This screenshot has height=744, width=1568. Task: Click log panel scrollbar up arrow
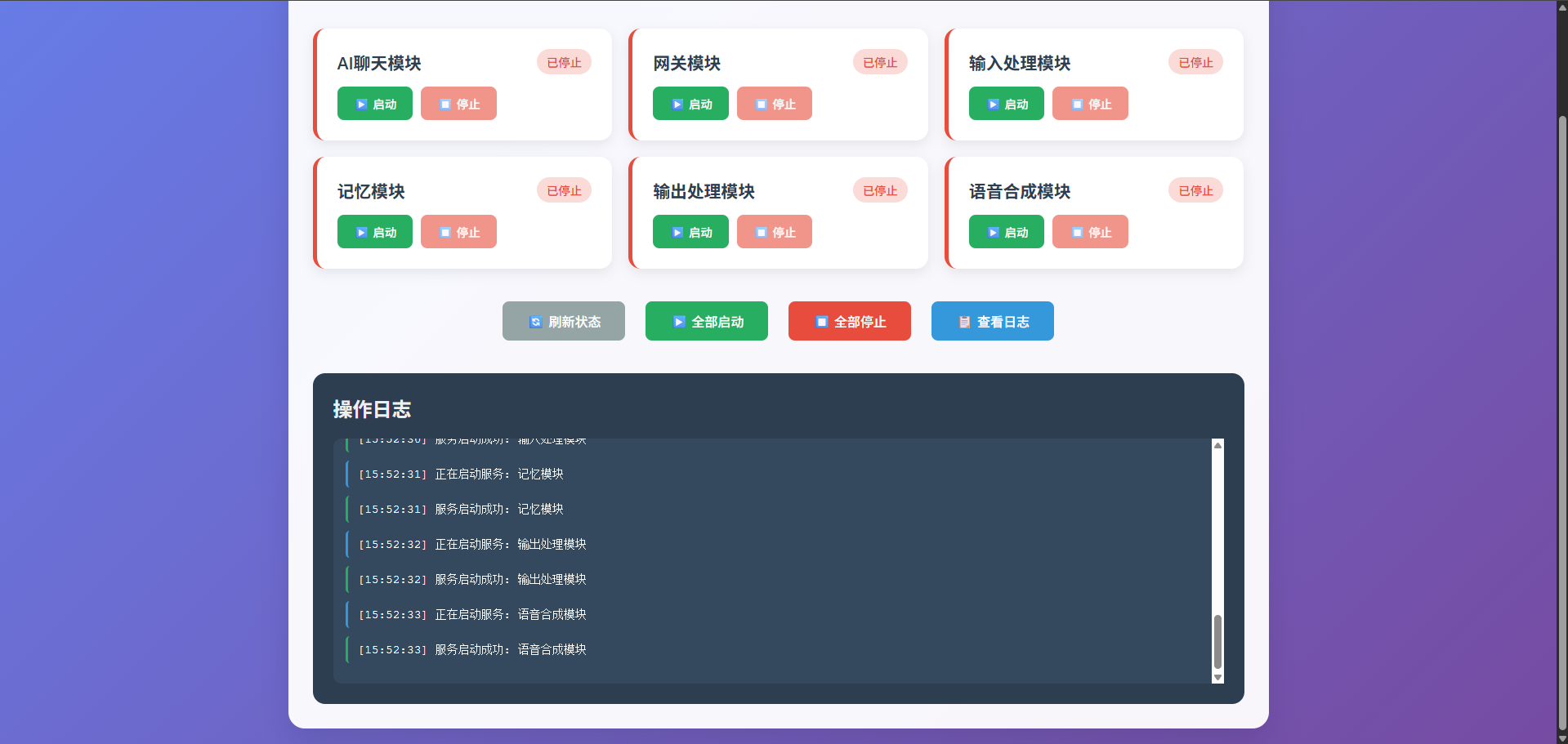[1217, 445]
